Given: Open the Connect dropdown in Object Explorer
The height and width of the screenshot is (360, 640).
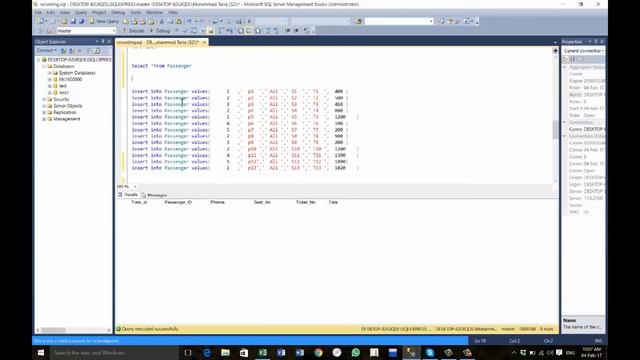Looking at the screenshot, I should coord(47,51).
